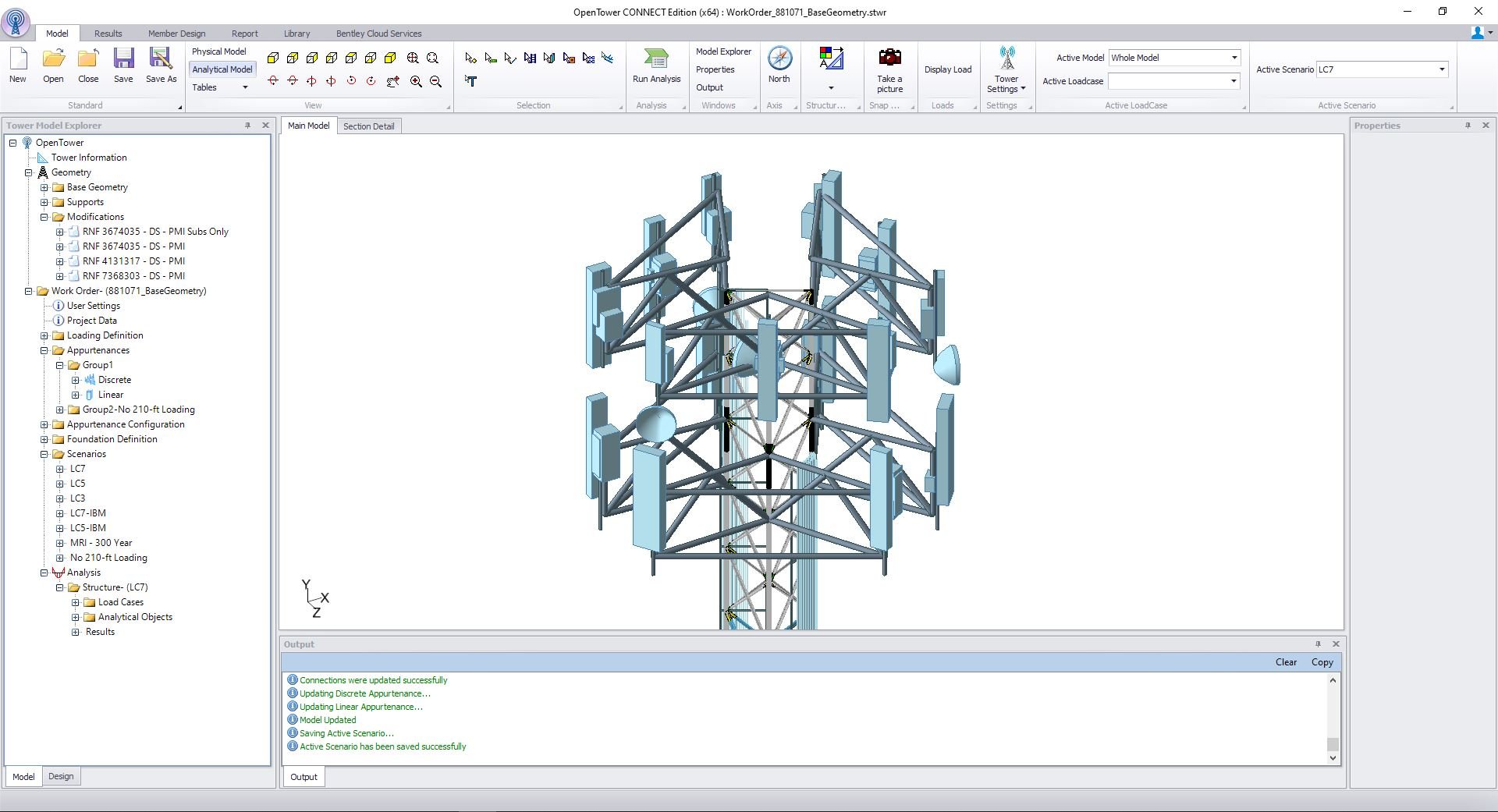Open the Report ribbon tab
1498x812 pixels.
[245, 34]
